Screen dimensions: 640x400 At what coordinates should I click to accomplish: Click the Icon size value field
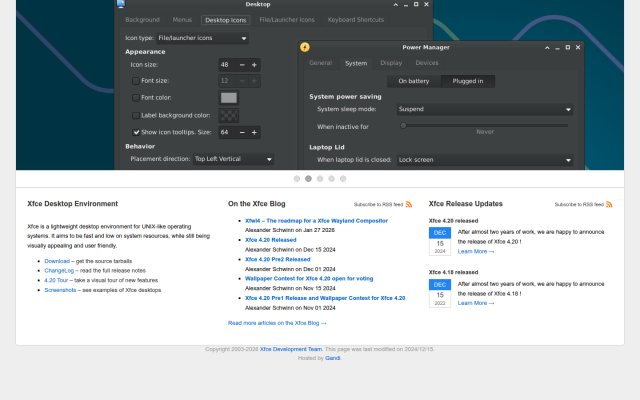pos(227,65)
